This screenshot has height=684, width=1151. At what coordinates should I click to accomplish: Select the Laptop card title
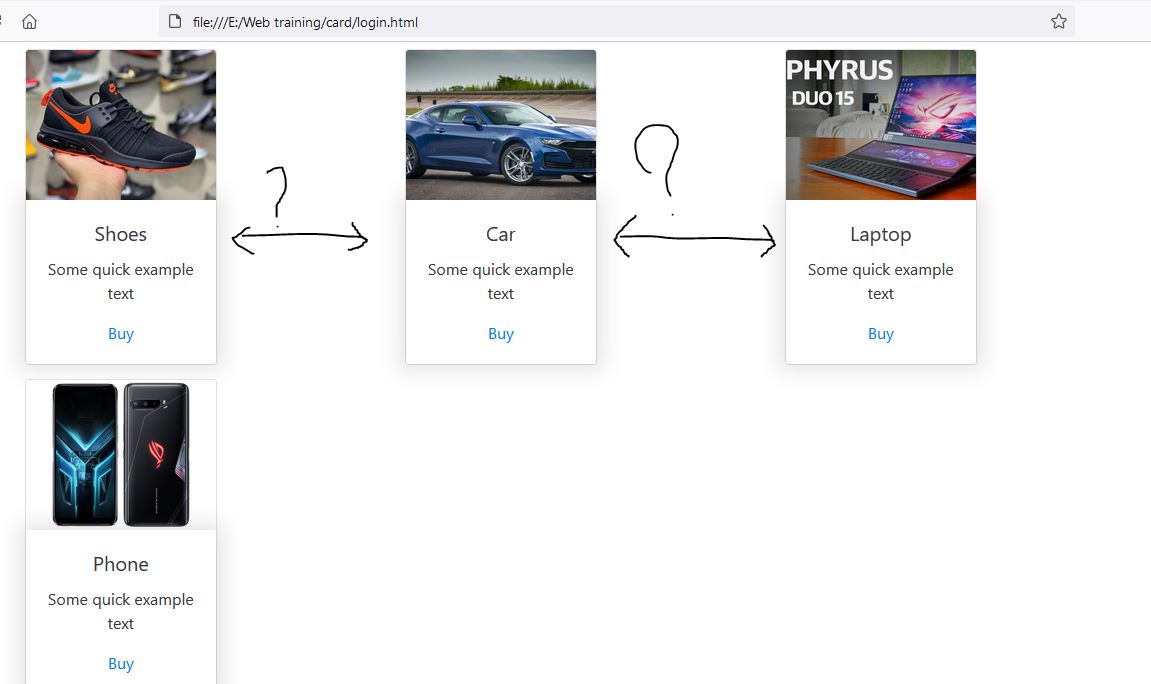coord(881,235)
